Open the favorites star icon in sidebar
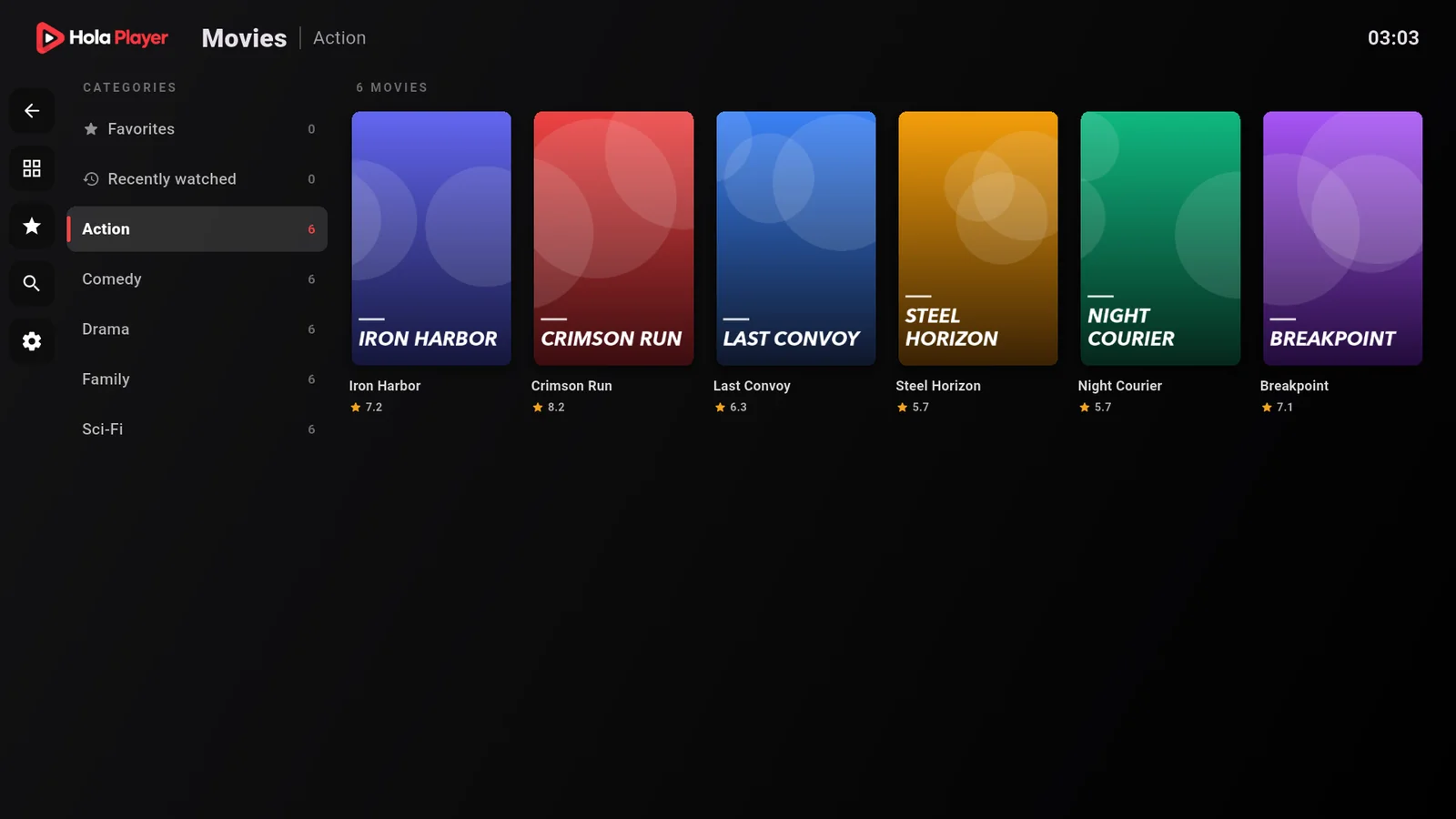This screenshot has width=1456, height=819. coord(32,226)
